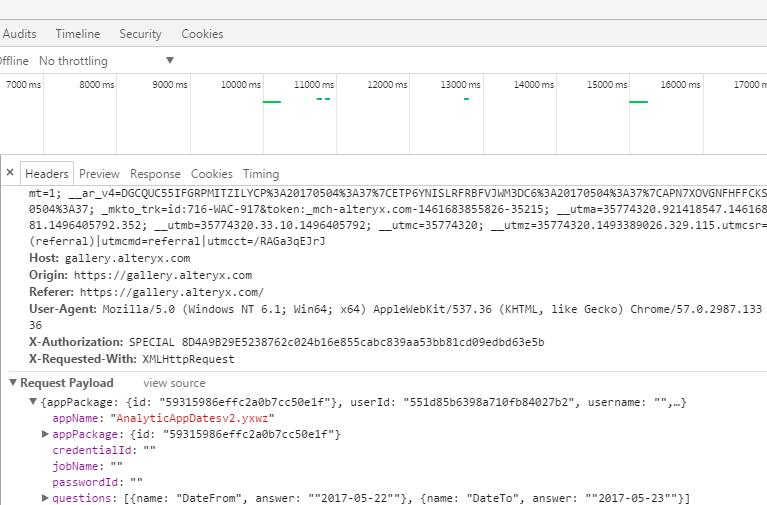
Task: Click the 8000 ms timeline marker
Action: point(97,85)
